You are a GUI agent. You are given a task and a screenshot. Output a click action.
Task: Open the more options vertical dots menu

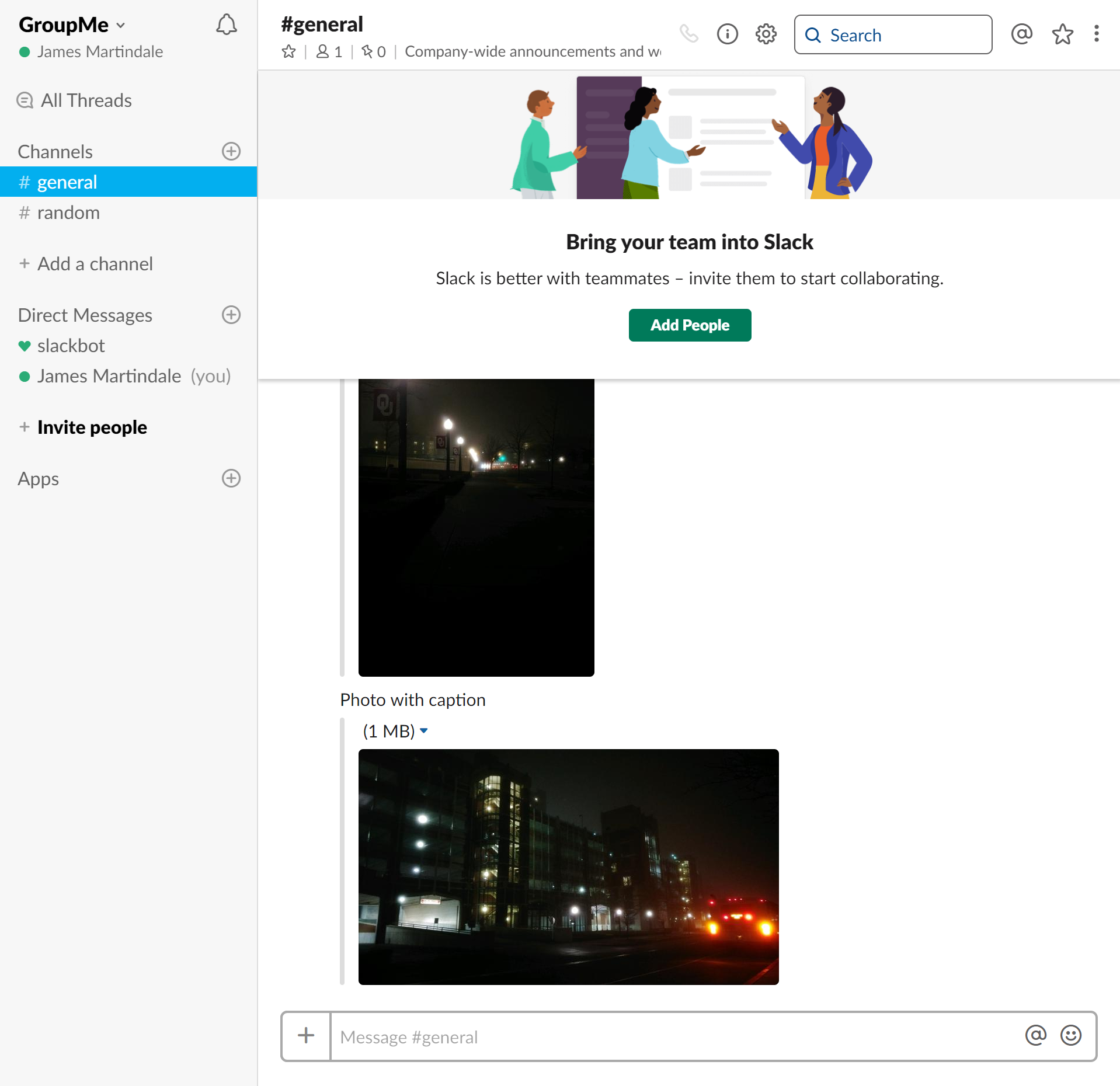tap(1097, 34)
